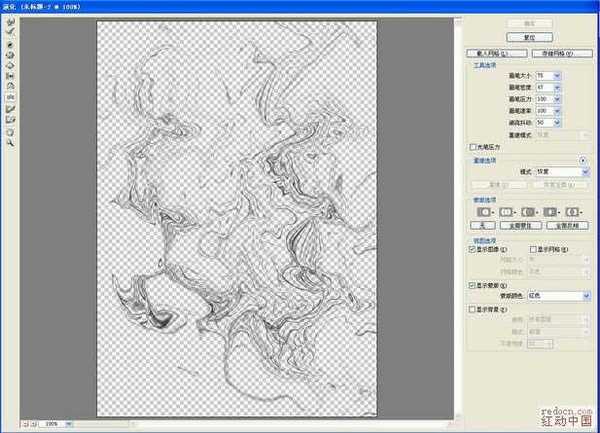Select the Hand tool in Liquify toolbar

point(10,131)
